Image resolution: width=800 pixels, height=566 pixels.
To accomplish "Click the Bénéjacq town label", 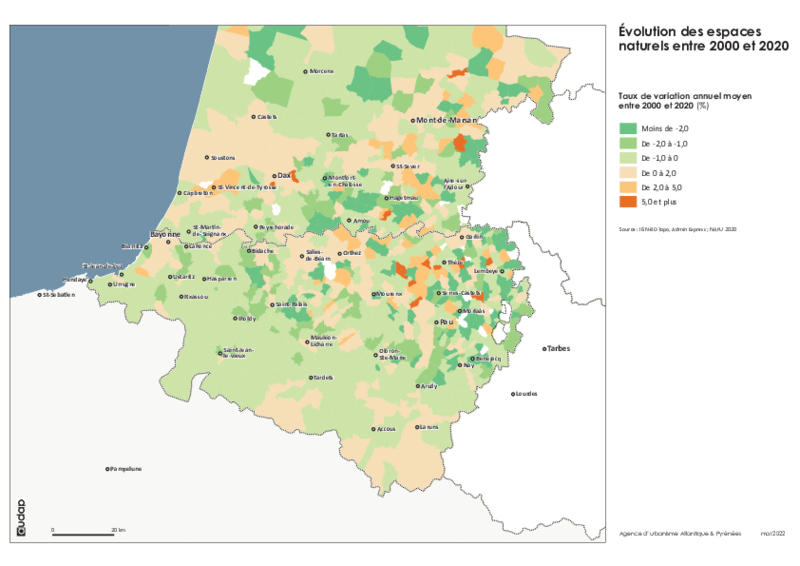I will coord(488,359).
